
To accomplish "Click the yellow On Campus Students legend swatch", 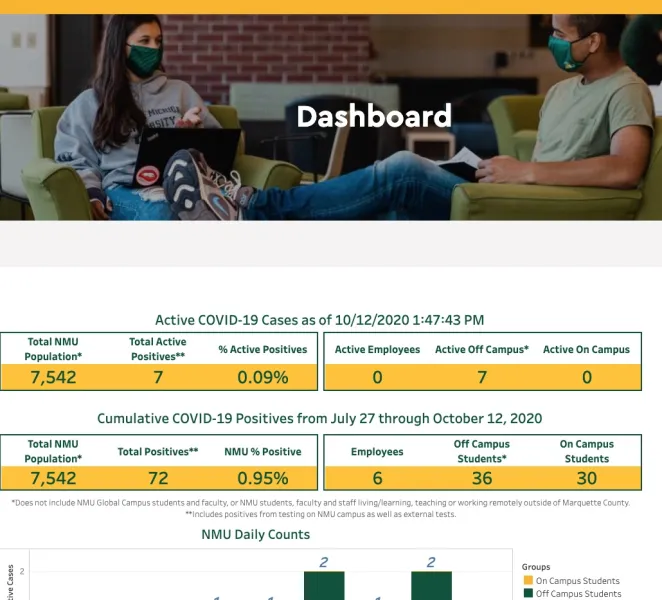I will (528, 580).
